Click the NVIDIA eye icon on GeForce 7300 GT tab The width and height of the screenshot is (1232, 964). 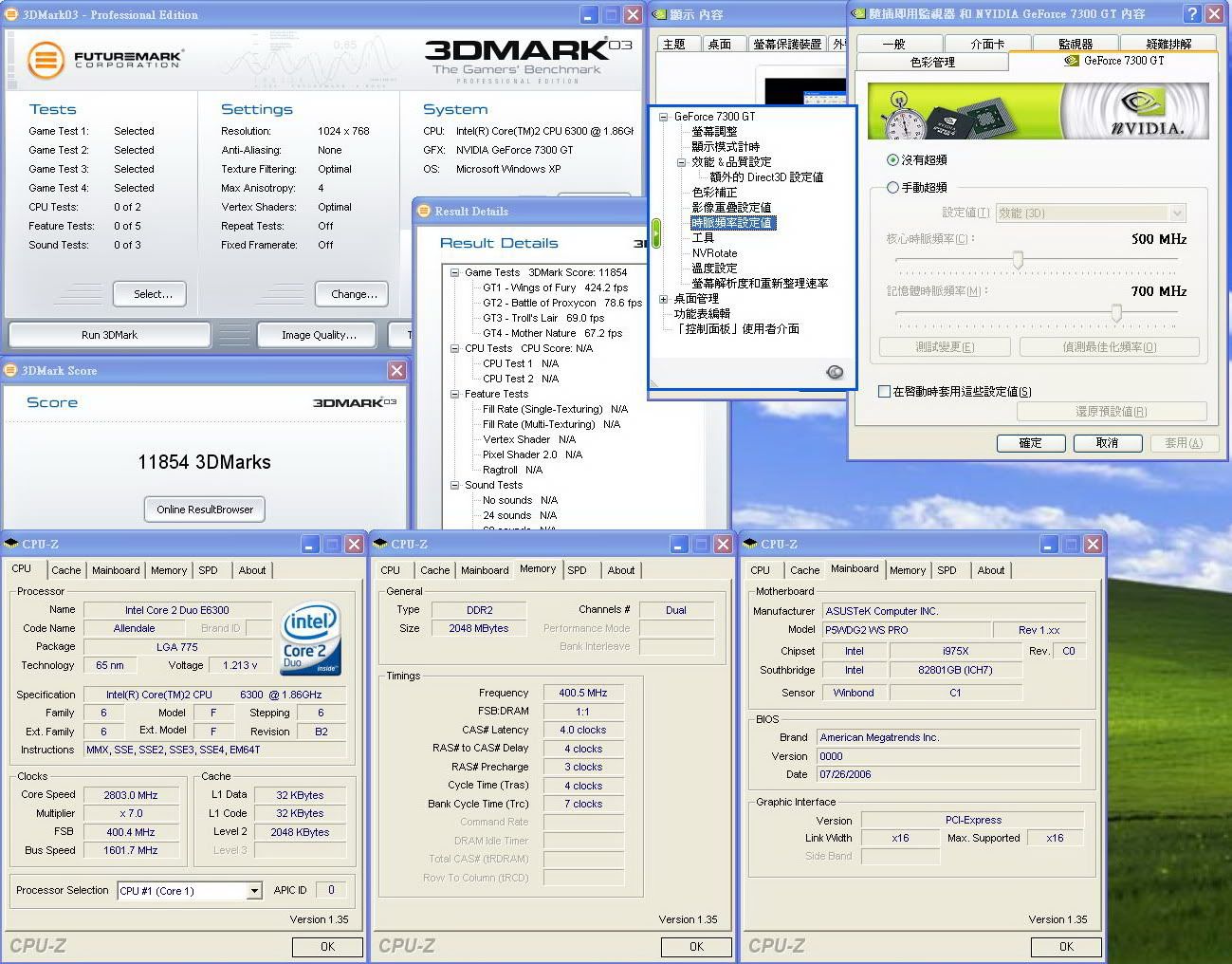pyautogui.click(x=1072, y=60)
